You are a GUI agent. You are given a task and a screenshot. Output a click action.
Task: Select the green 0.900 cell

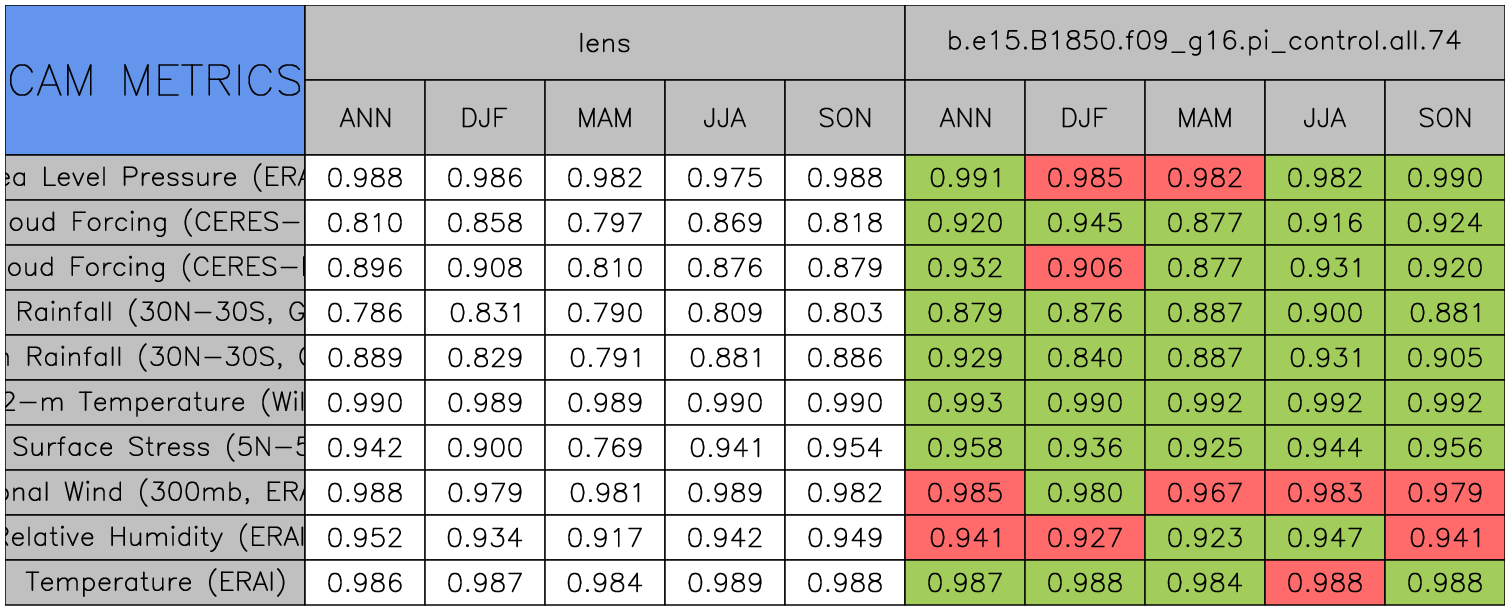(1325, 313)
